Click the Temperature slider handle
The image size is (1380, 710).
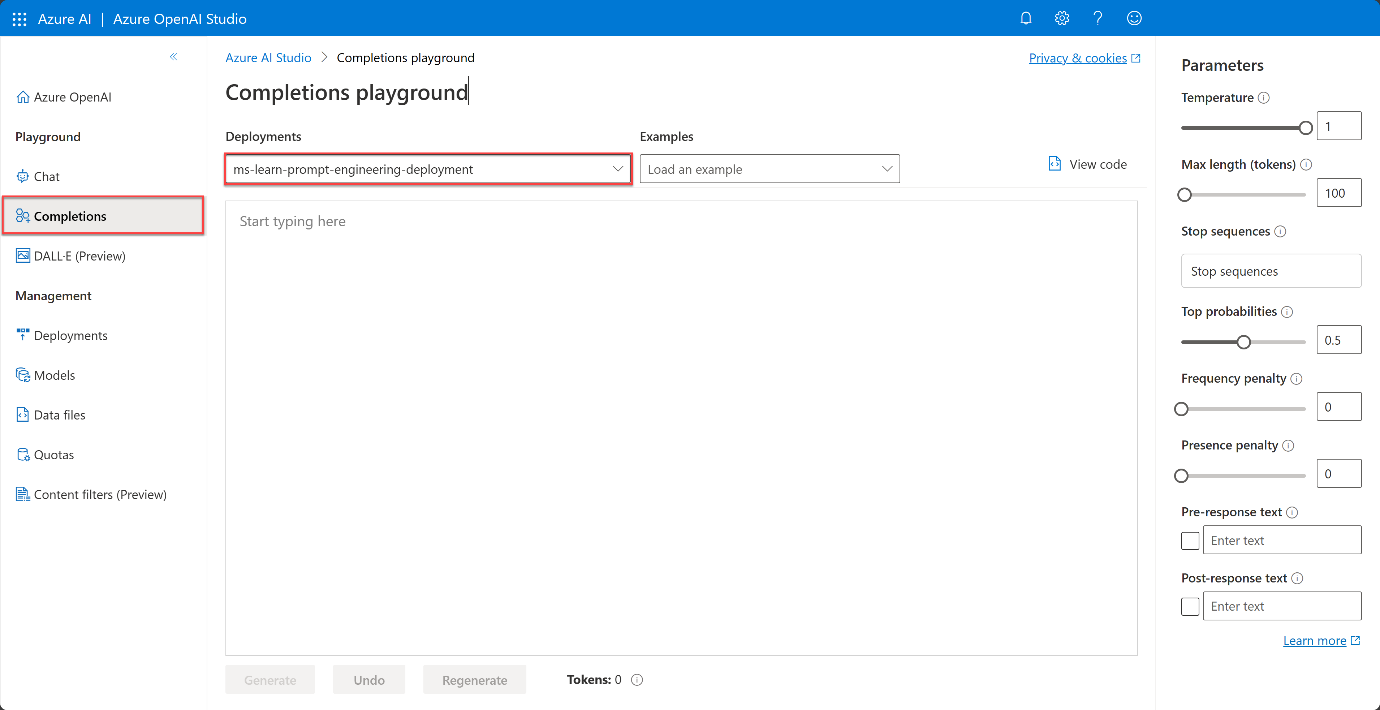tap(1306, 128)
